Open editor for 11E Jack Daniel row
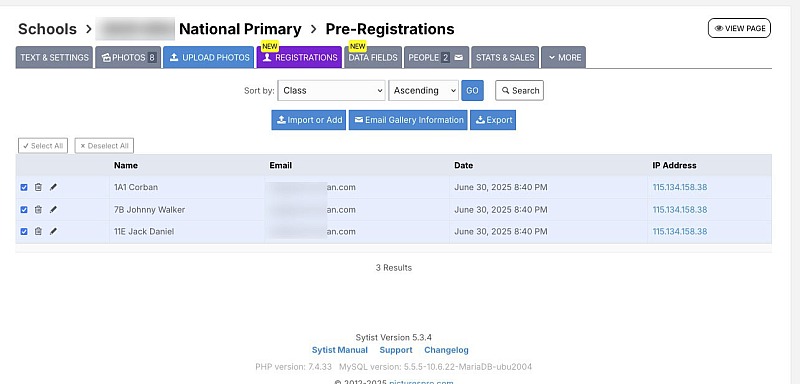This screenshot has height=384, width=800. pyautogui.click(x=53, y=232)
